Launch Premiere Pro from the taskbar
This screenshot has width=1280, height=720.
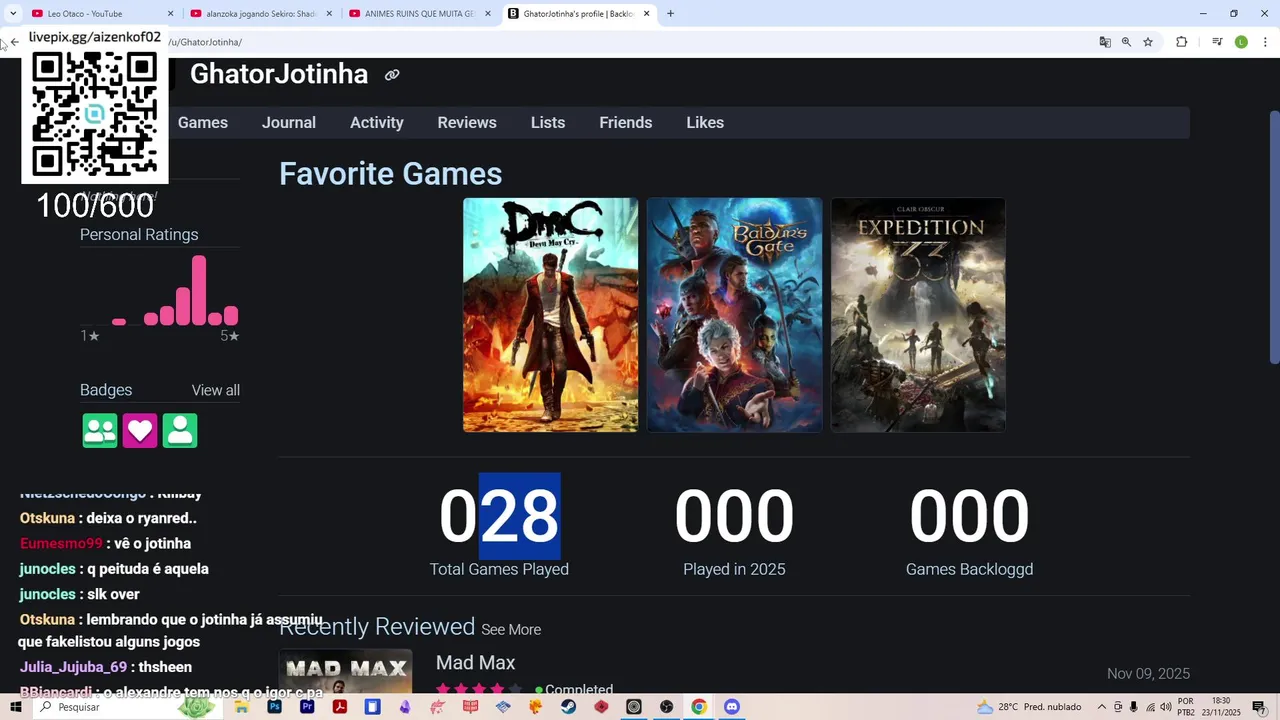[x=307, y=707]
